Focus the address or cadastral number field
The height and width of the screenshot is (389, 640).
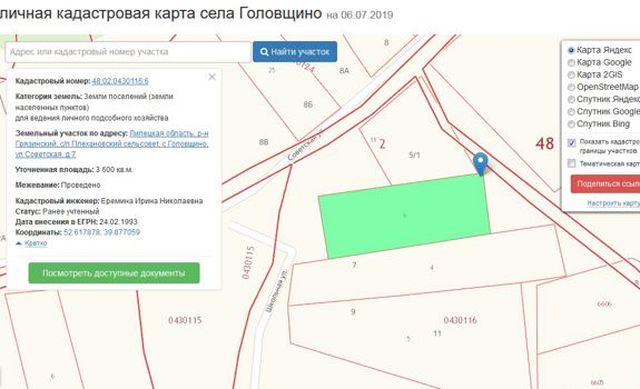[128, 52]
